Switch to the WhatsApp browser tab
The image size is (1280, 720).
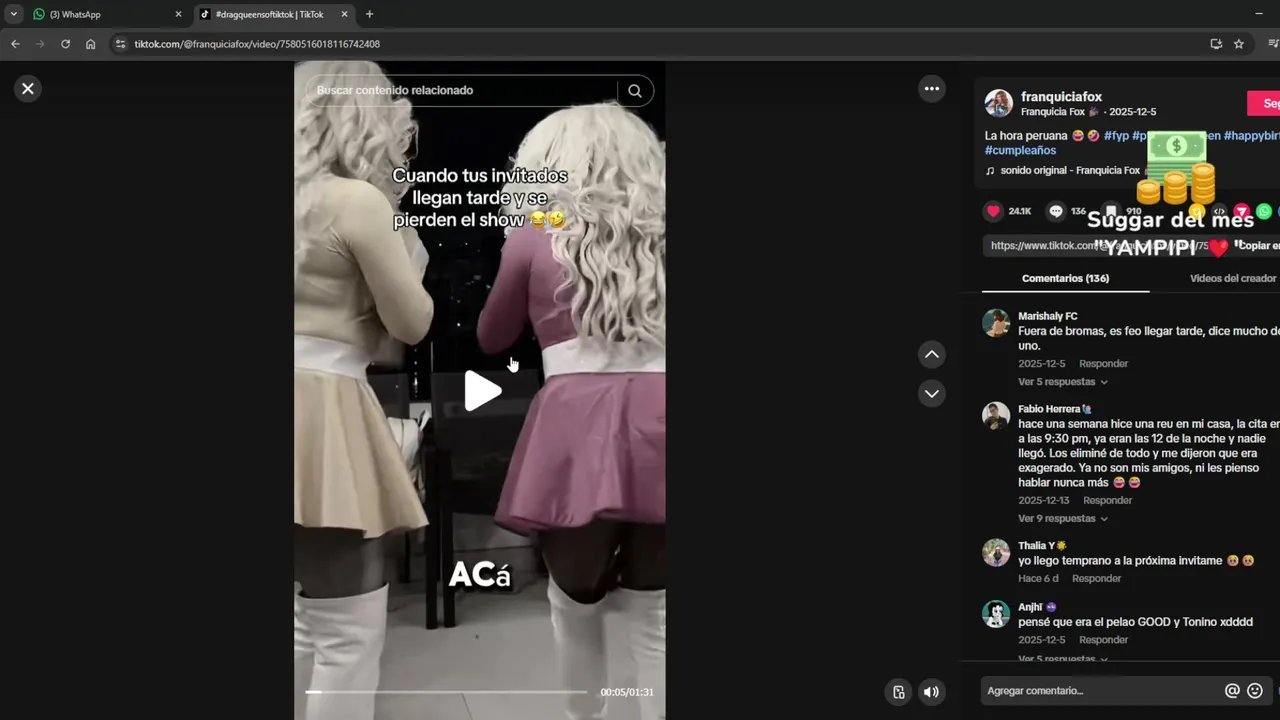click(x=108, y=14)
